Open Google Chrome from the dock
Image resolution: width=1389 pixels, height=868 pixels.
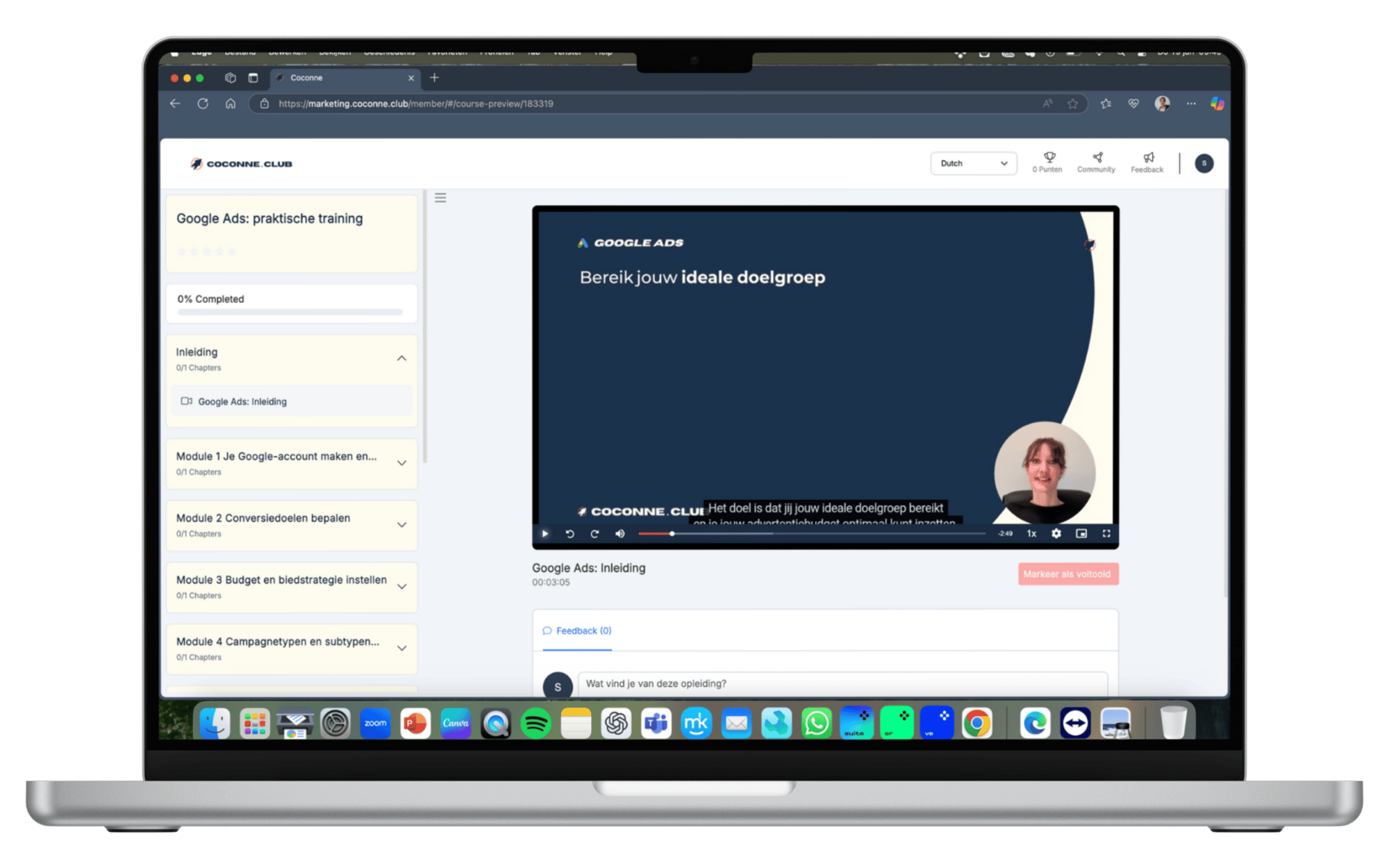tap(977, 723)
